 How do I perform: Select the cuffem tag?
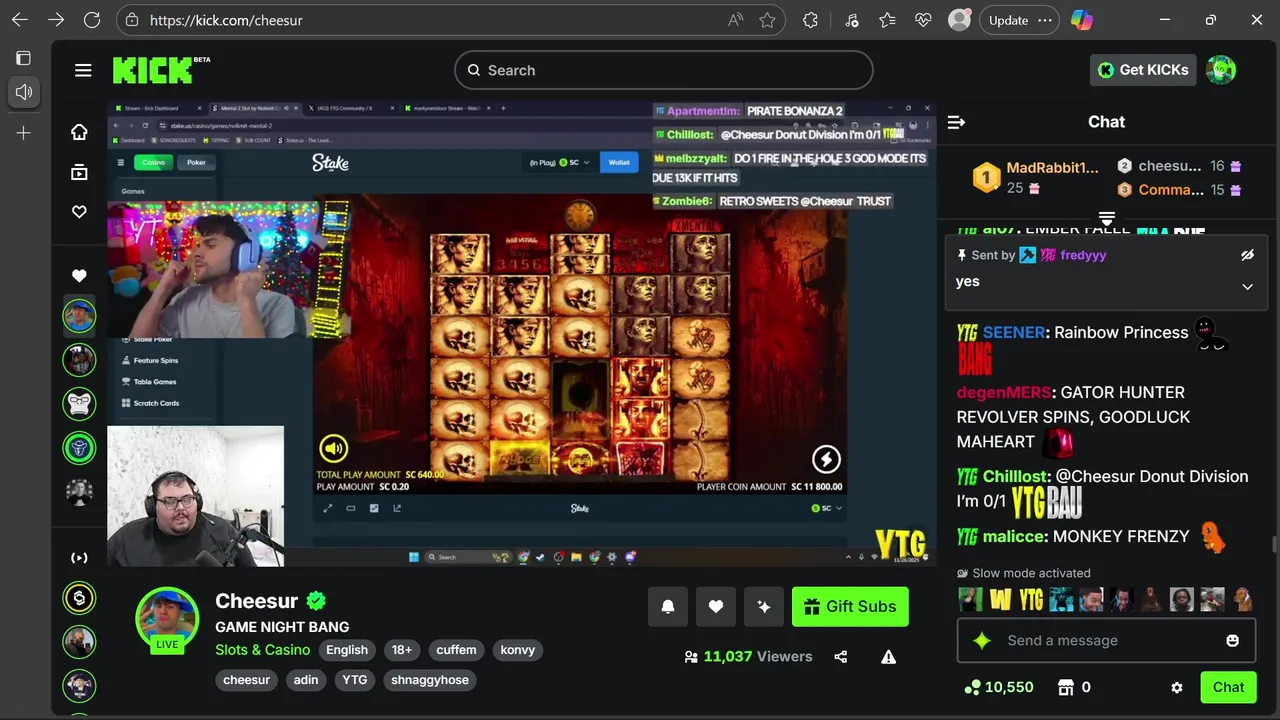click(456, 650)
